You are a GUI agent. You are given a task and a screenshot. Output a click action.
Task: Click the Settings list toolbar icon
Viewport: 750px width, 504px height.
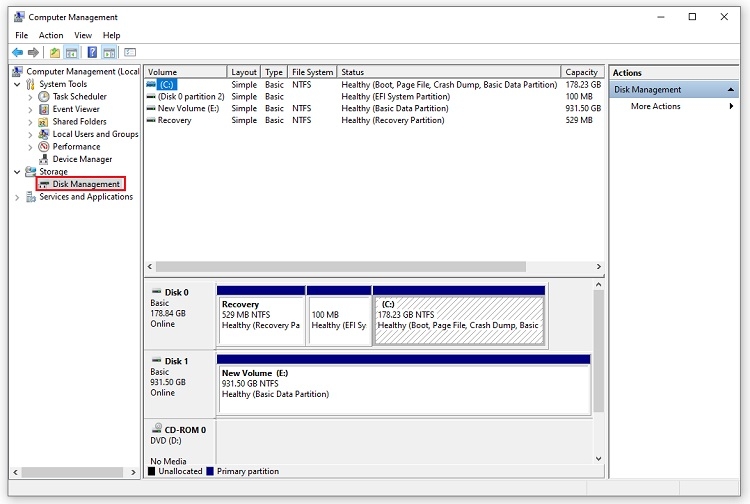[x=130, y=52]
